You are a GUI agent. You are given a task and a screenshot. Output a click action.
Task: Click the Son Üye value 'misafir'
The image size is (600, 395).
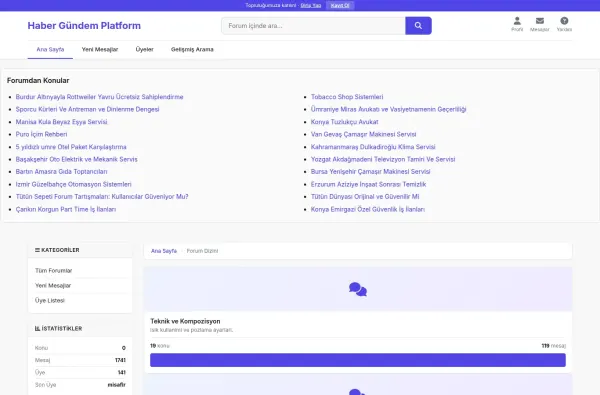tap(117, 385)
